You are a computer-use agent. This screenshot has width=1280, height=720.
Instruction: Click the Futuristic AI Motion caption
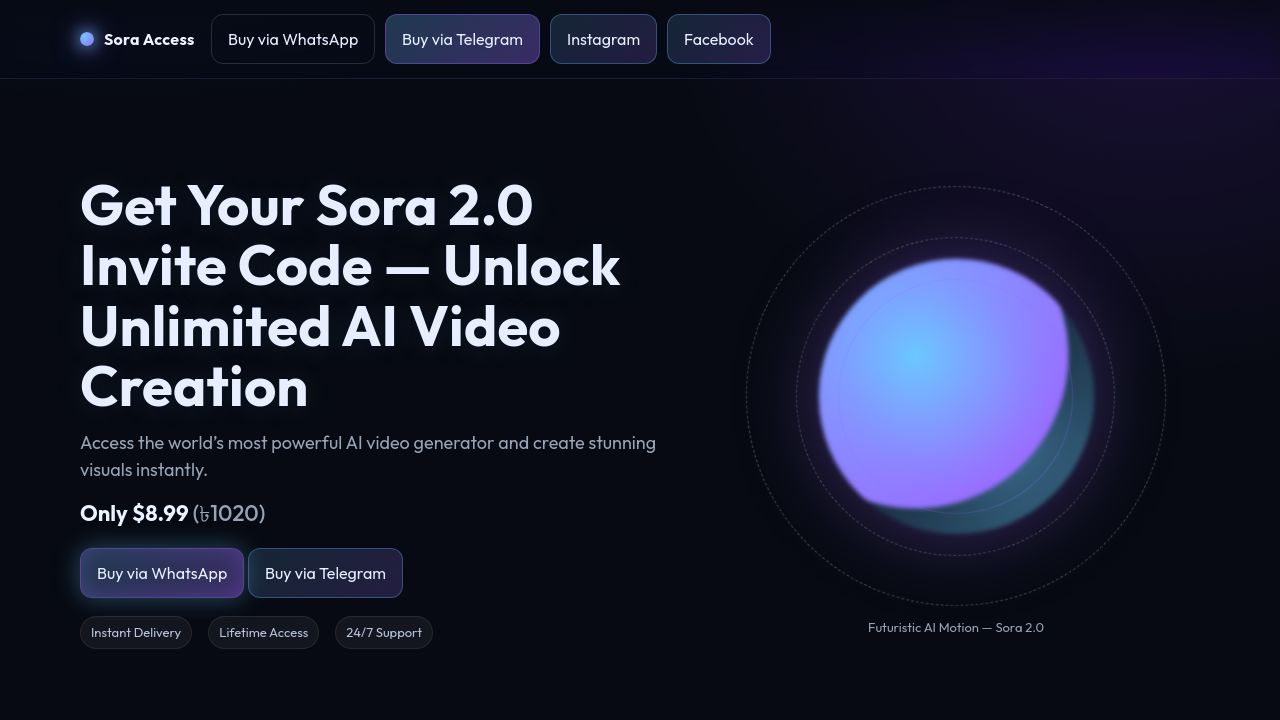click(x=956, y=628)
